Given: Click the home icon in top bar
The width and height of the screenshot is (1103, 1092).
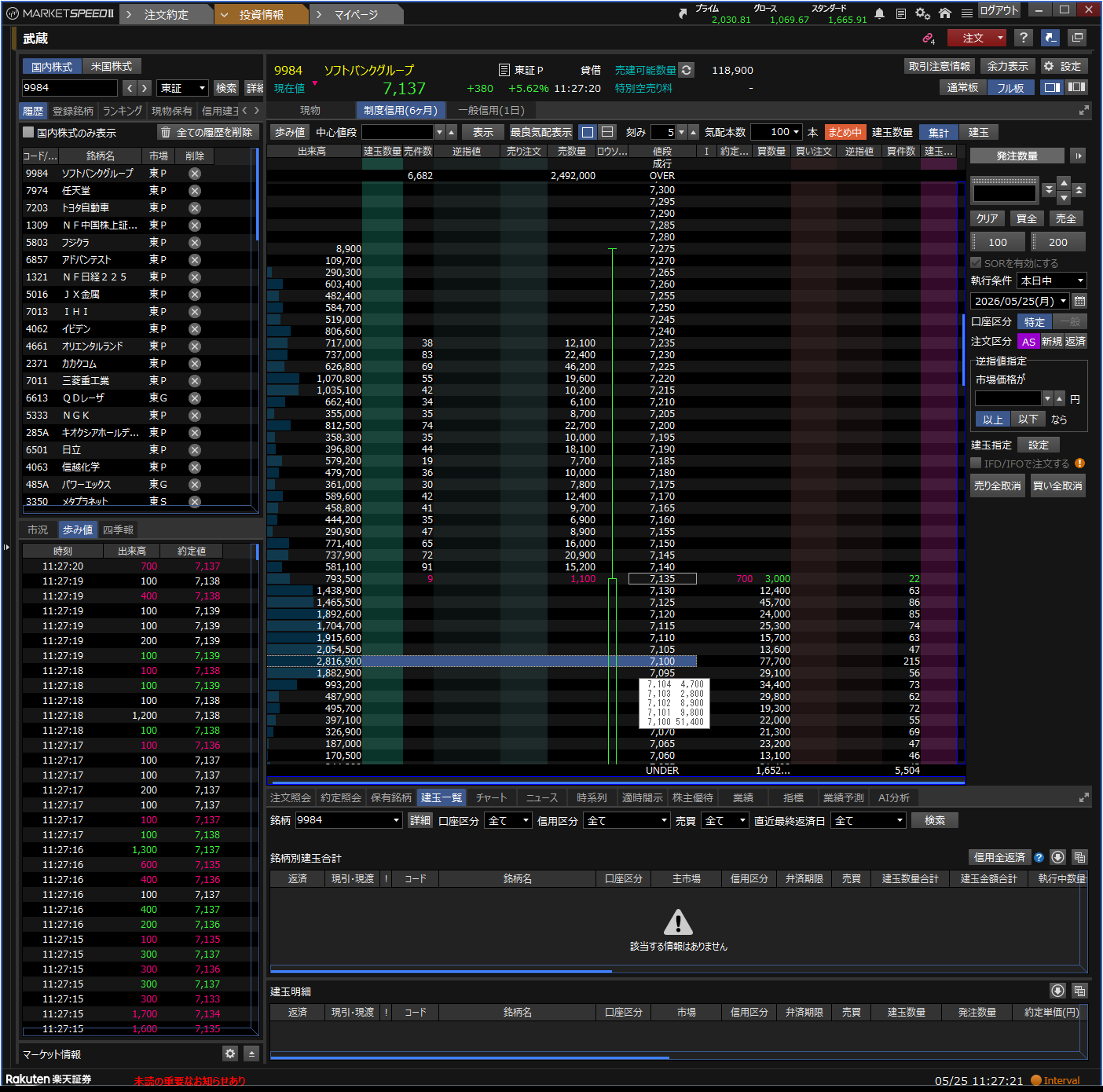Looking at the screenshot, I should click(945, 13).
